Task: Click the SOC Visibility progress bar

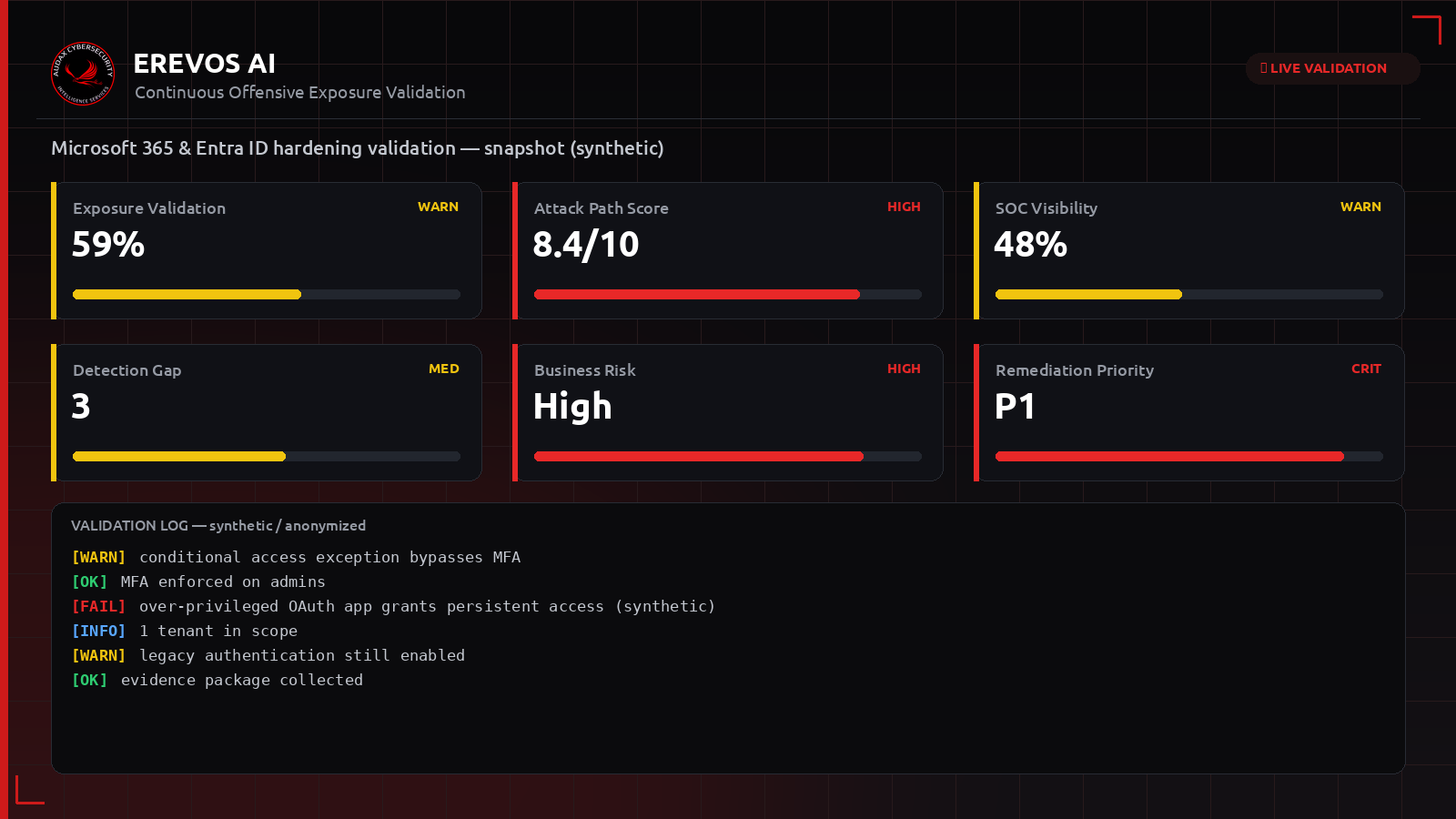Action: 1189,295
